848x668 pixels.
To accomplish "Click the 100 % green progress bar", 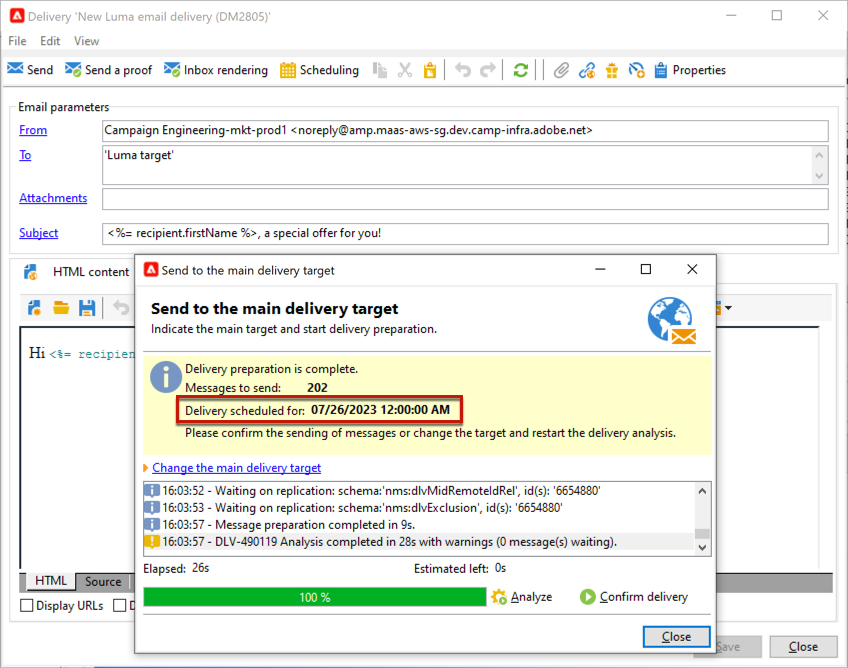I will (315, 597).
